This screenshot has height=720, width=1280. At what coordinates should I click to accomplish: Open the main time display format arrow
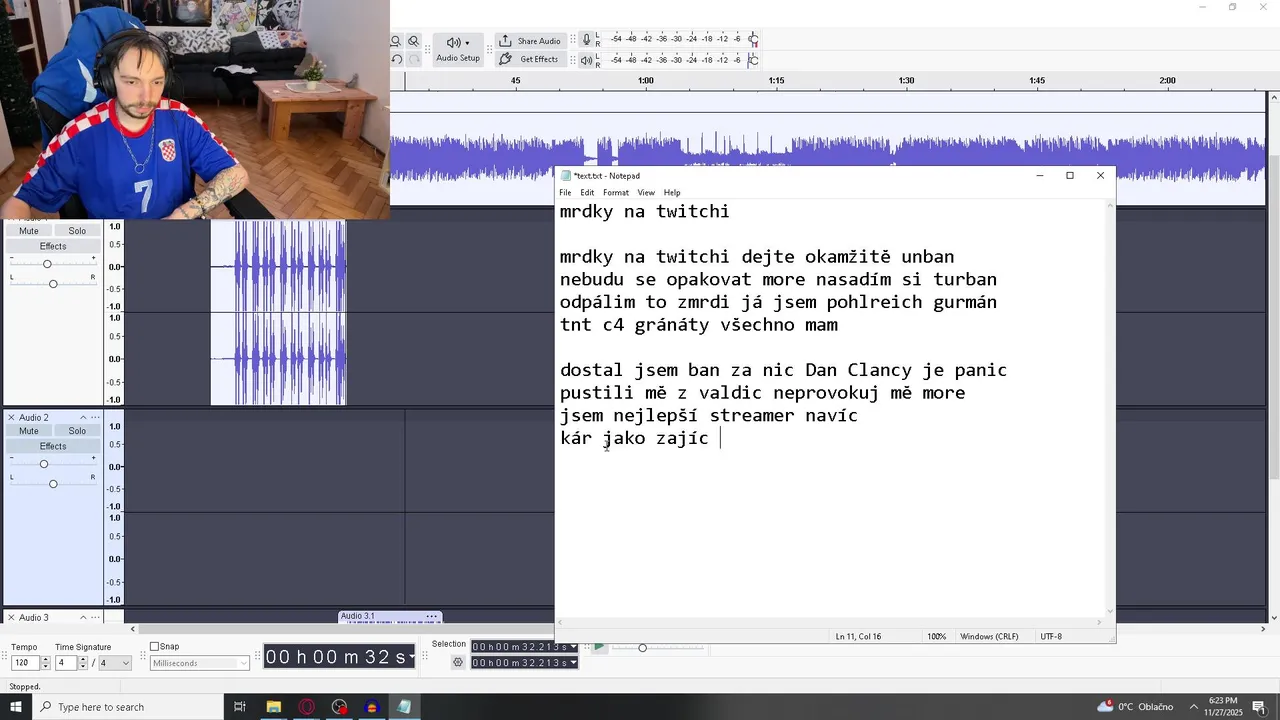(411, 657)
